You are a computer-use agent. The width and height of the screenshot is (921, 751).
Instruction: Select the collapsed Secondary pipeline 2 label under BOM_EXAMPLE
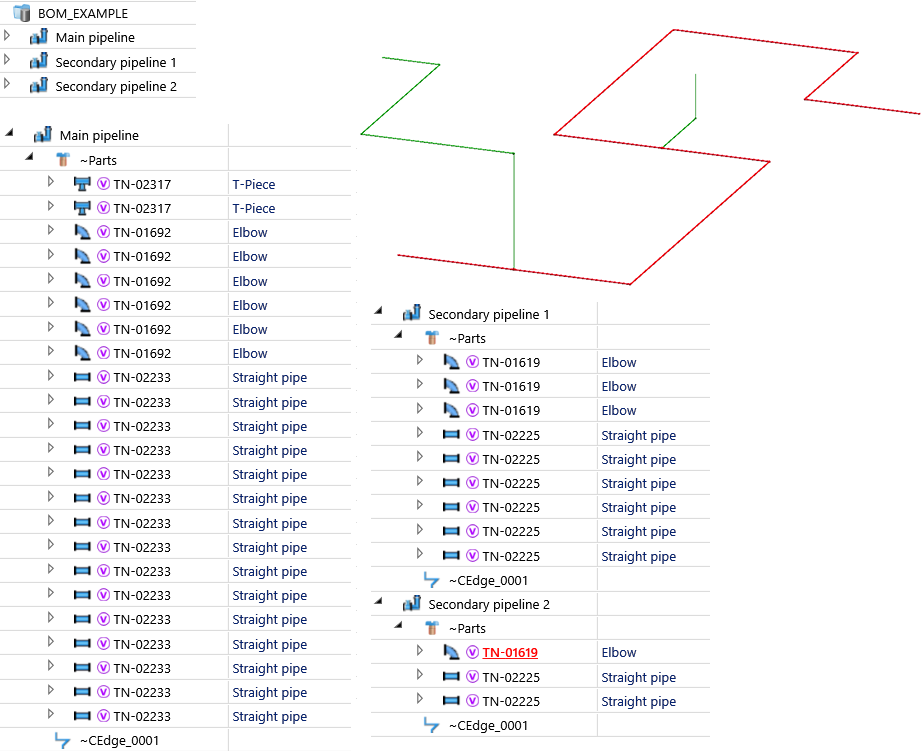coord(116,86)
